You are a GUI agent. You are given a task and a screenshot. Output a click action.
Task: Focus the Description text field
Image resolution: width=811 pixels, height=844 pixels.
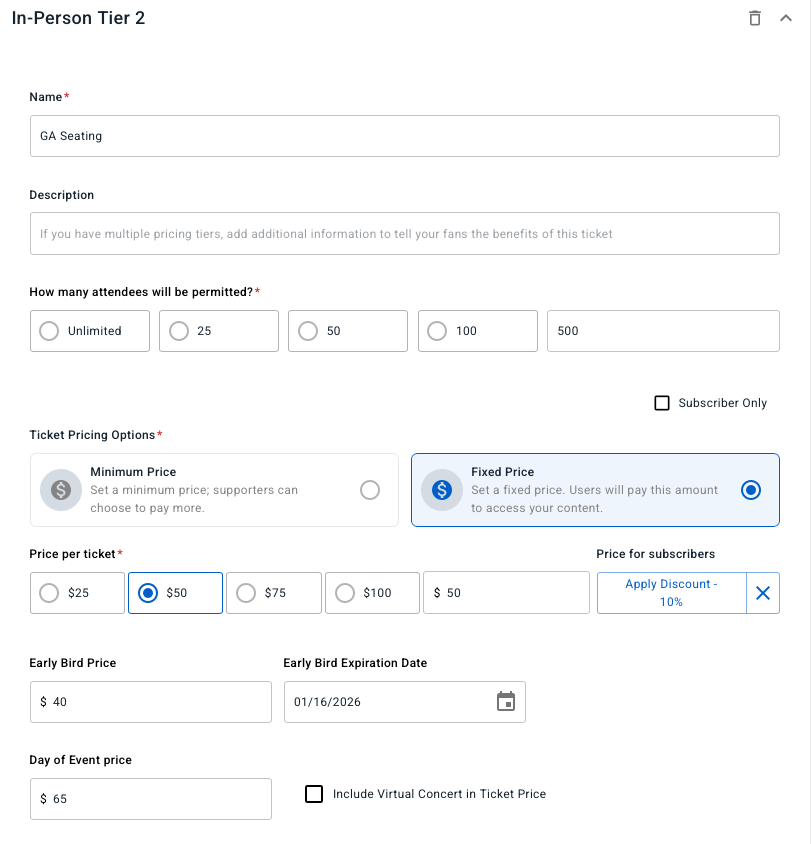pyautogui.click(x=404, y=234)
